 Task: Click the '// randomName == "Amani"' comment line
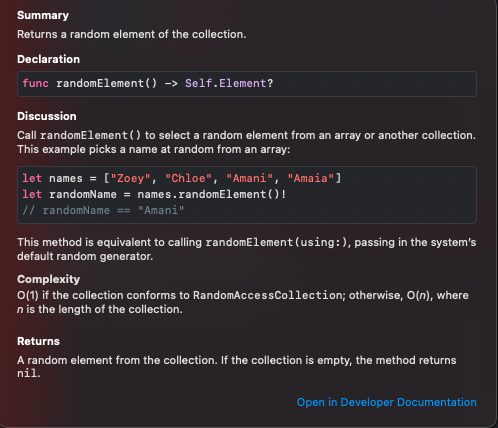tap(103, 210)
